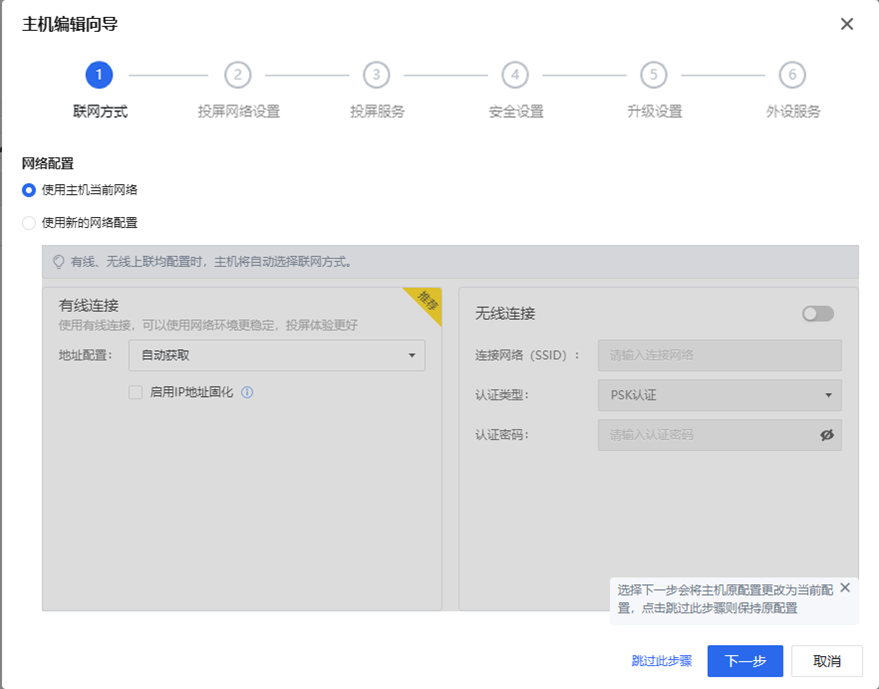This screenshot has width=879, height=689.
Task: Toggle password visibility eye icon
Action: tap(826, 435)
